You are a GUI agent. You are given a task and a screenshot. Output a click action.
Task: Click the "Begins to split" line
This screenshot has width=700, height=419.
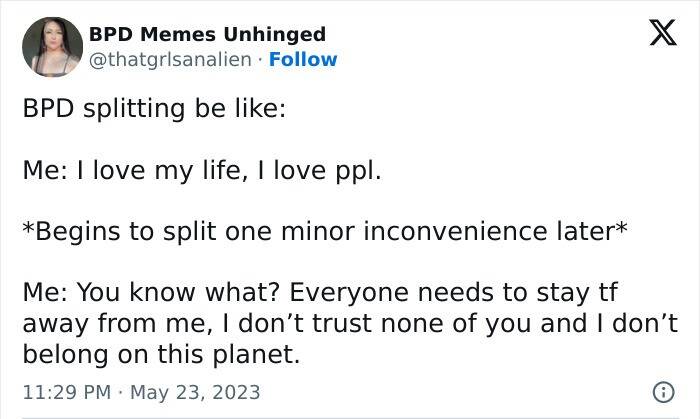tap(325, 232)
